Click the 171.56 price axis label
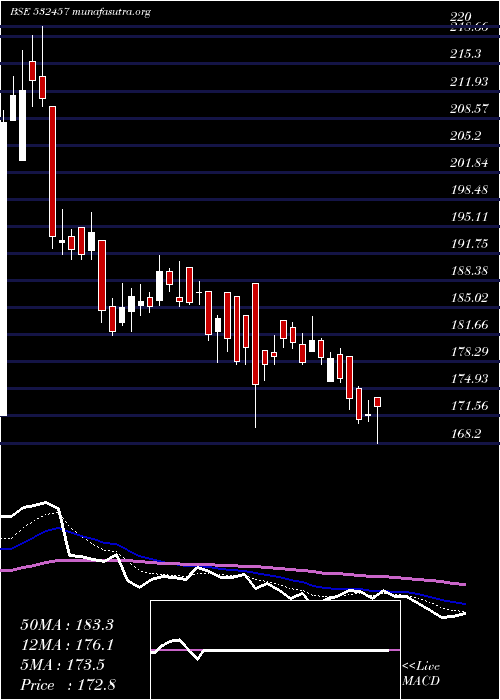The height and width of the screenshot is (700, 500). tap(469, 406)
